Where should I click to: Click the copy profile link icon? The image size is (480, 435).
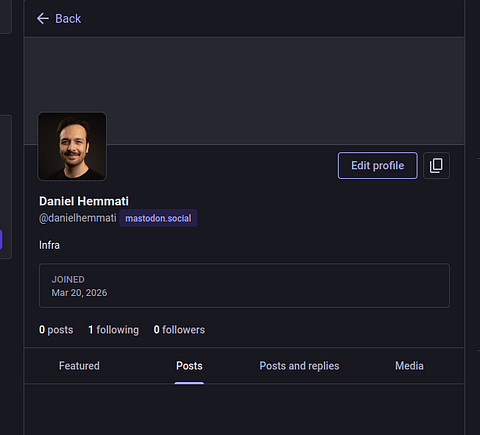pyautogui.click(x=436, y=166)
